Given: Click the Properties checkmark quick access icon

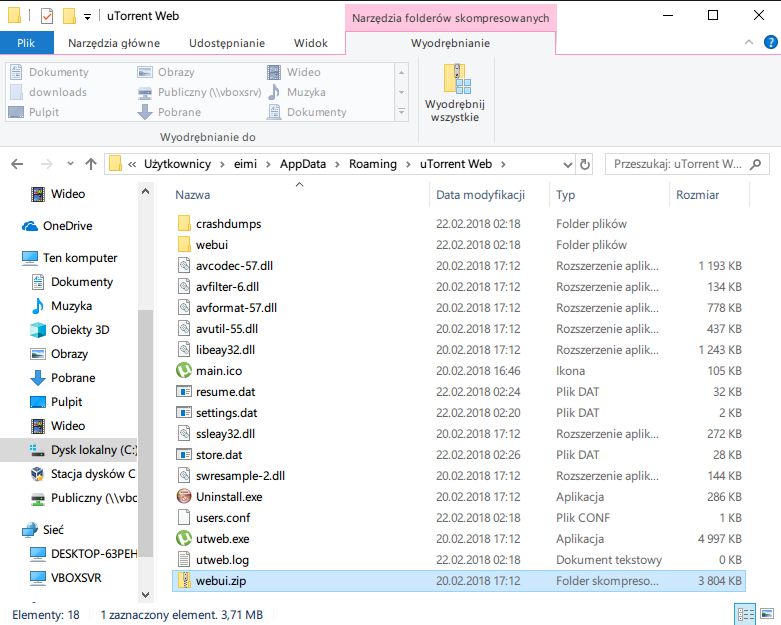Looking at the screenshot, I should tap(47, 16).
